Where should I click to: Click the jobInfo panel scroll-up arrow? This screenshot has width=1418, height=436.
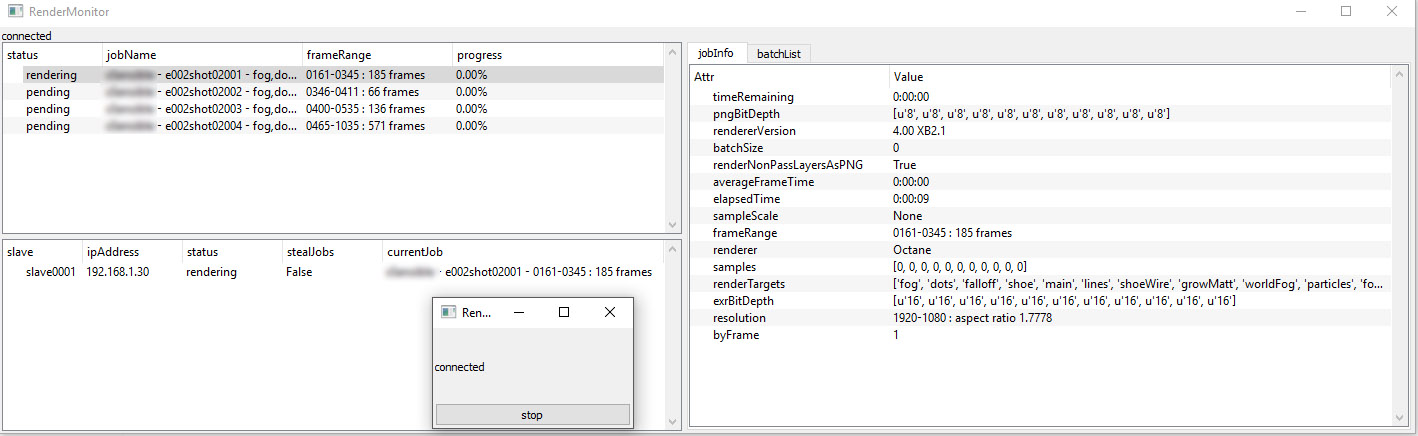[1399, 75]
